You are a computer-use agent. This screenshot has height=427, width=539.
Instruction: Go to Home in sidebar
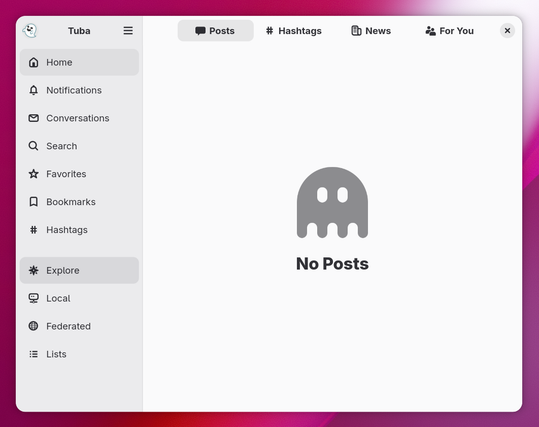point(79,62)
